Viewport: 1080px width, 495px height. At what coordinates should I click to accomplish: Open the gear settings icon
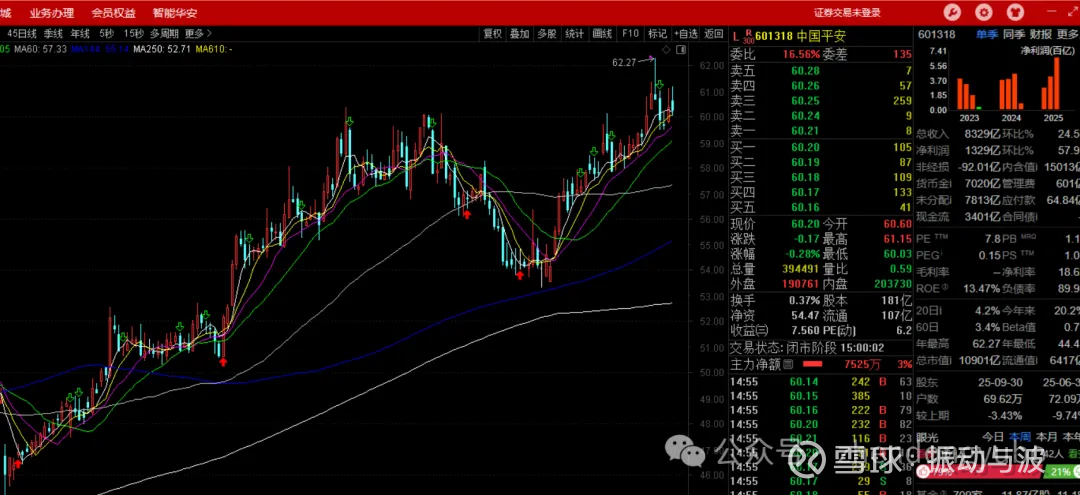(984, 12)
